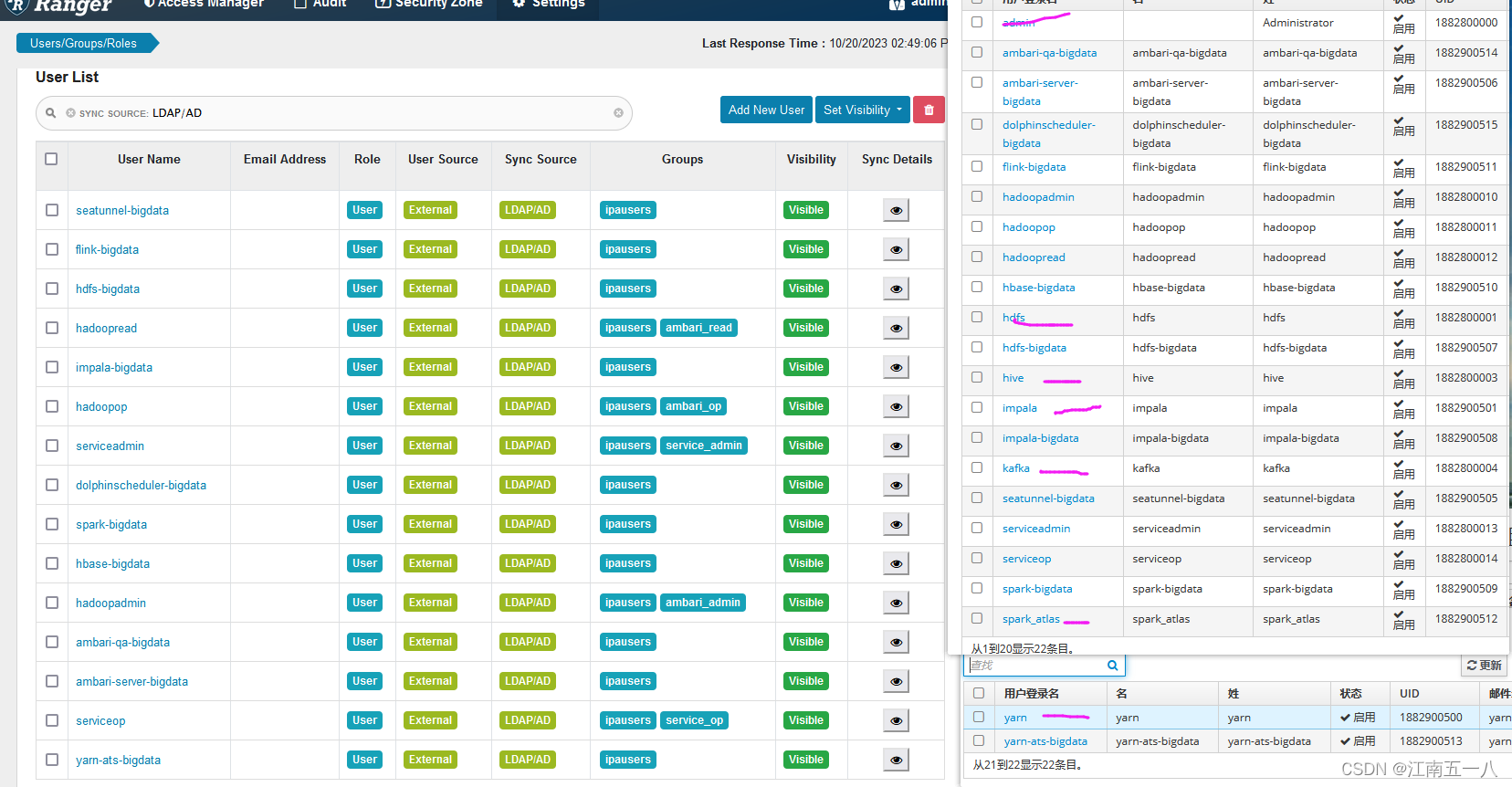Image resolution: width=1512 pixels, height=787 pixels.
Task: Check the seatunnel-bigdata row in Ranger
Action: point(52,210)
